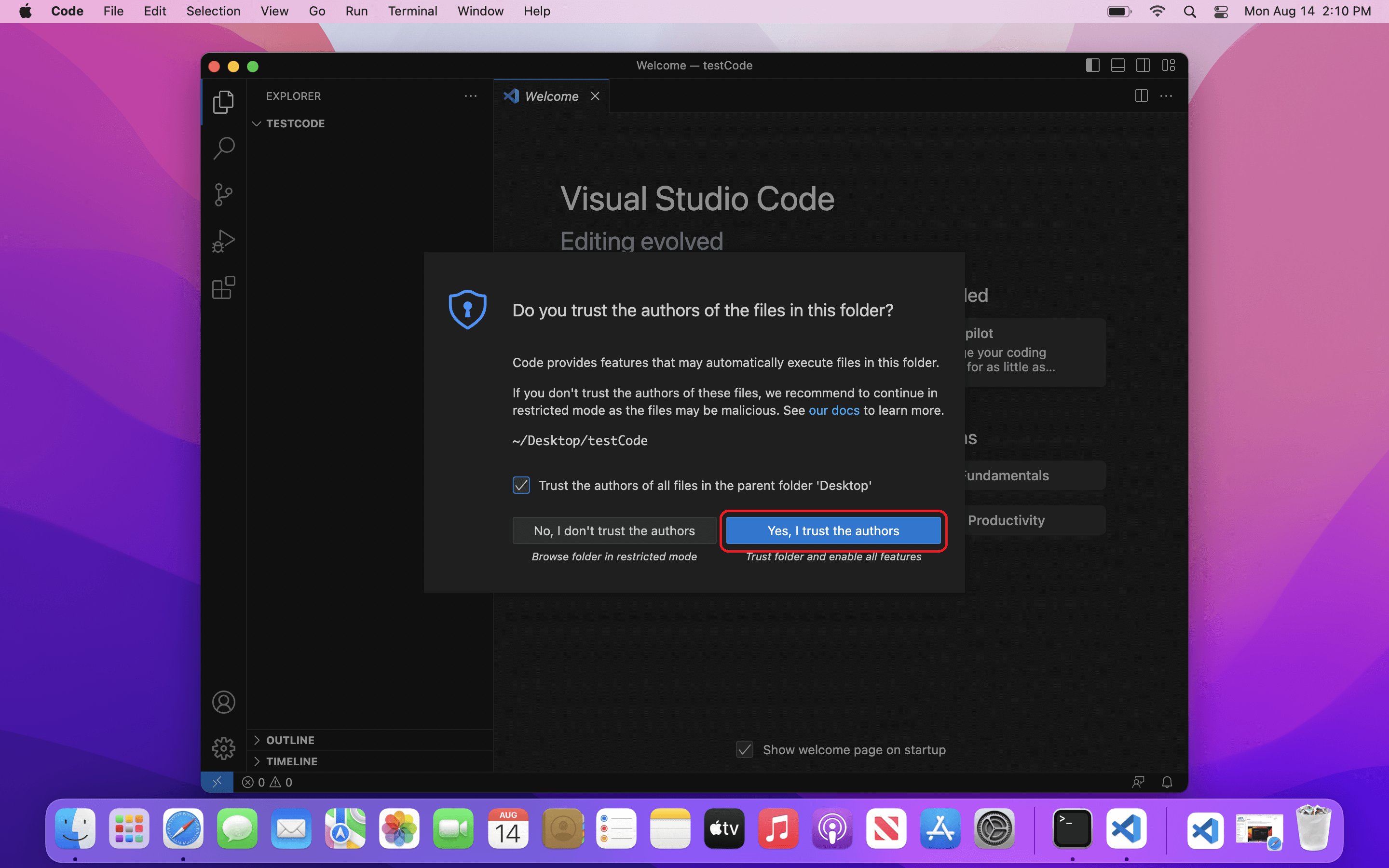Uncheck trust parent folder 'Desktop' checkbox

pyautogui.click(x=521, y=485)
